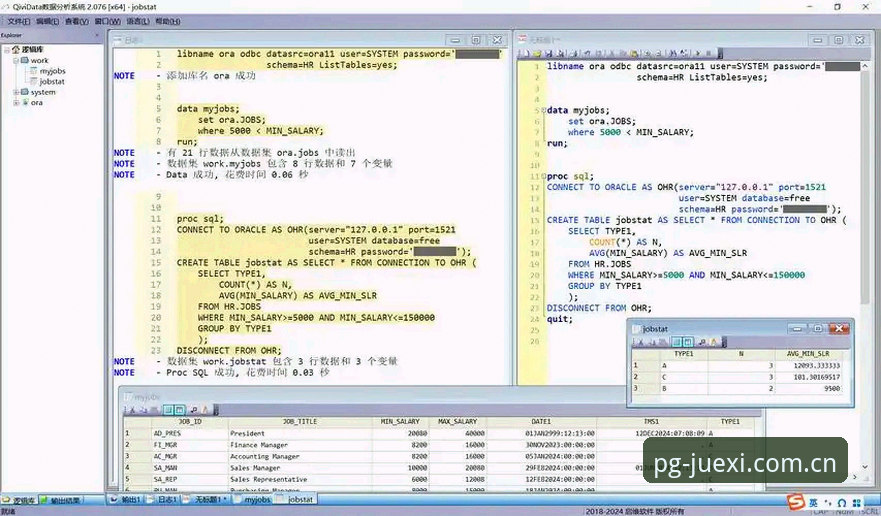The height and width of the screenshot is (516, 881).
Task: Select jobstat dataset in Explorer tree
Action: 52,82
